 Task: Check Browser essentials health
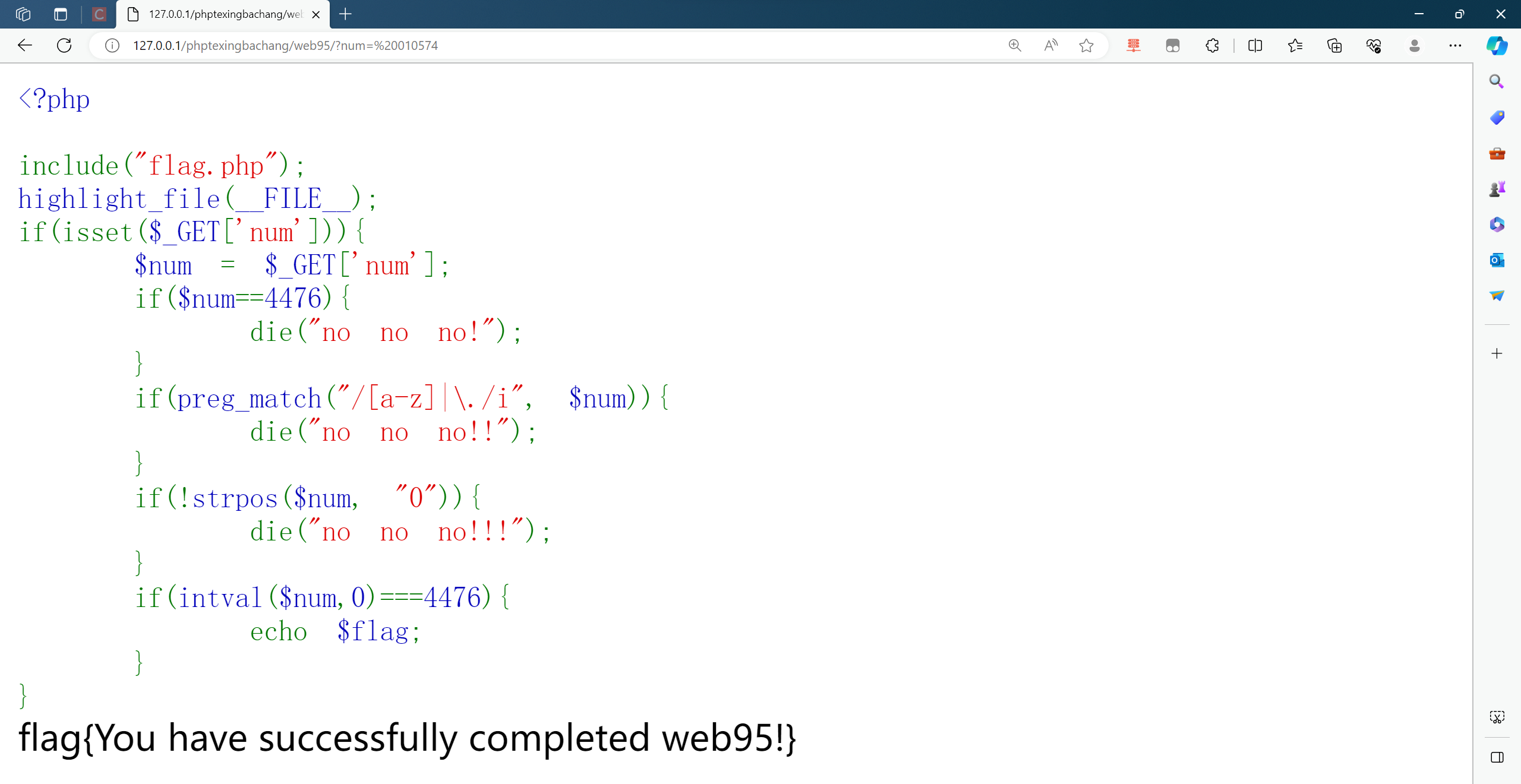(x=1373, y=46)
